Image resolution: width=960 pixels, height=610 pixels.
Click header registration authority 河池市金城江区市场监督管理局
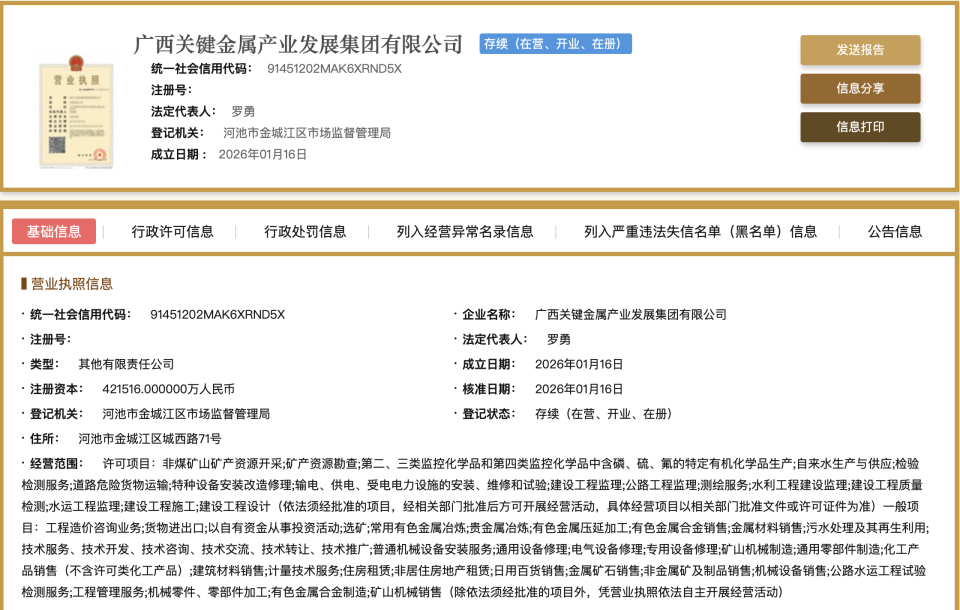pyautogui.click(x=307, y=133)
